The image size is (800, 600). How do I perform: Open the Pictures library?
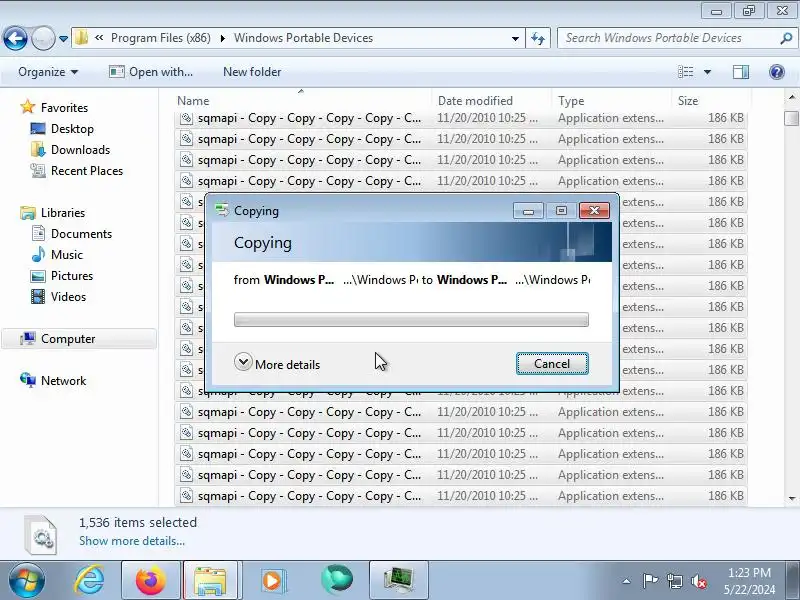[x=72, y=276]
